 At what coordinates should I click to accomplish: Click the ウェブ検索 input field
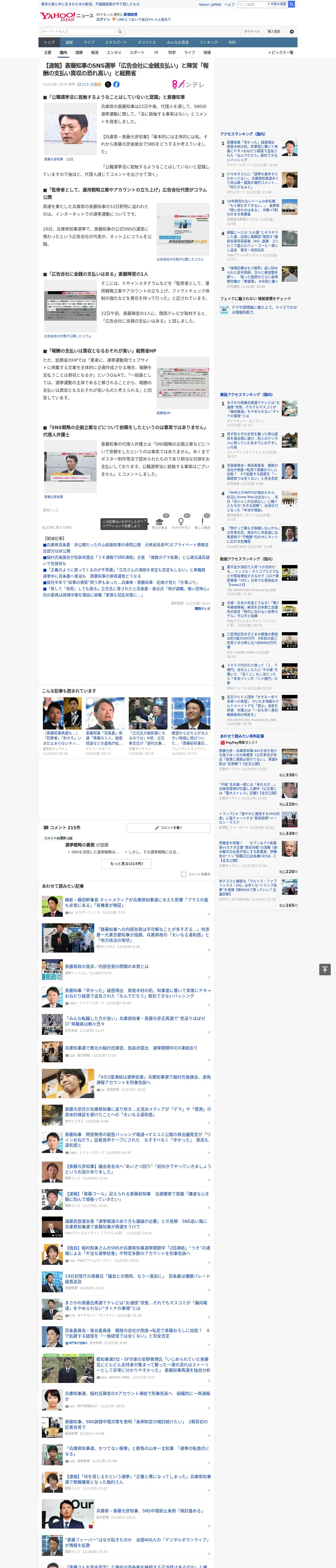pos(252,4)
